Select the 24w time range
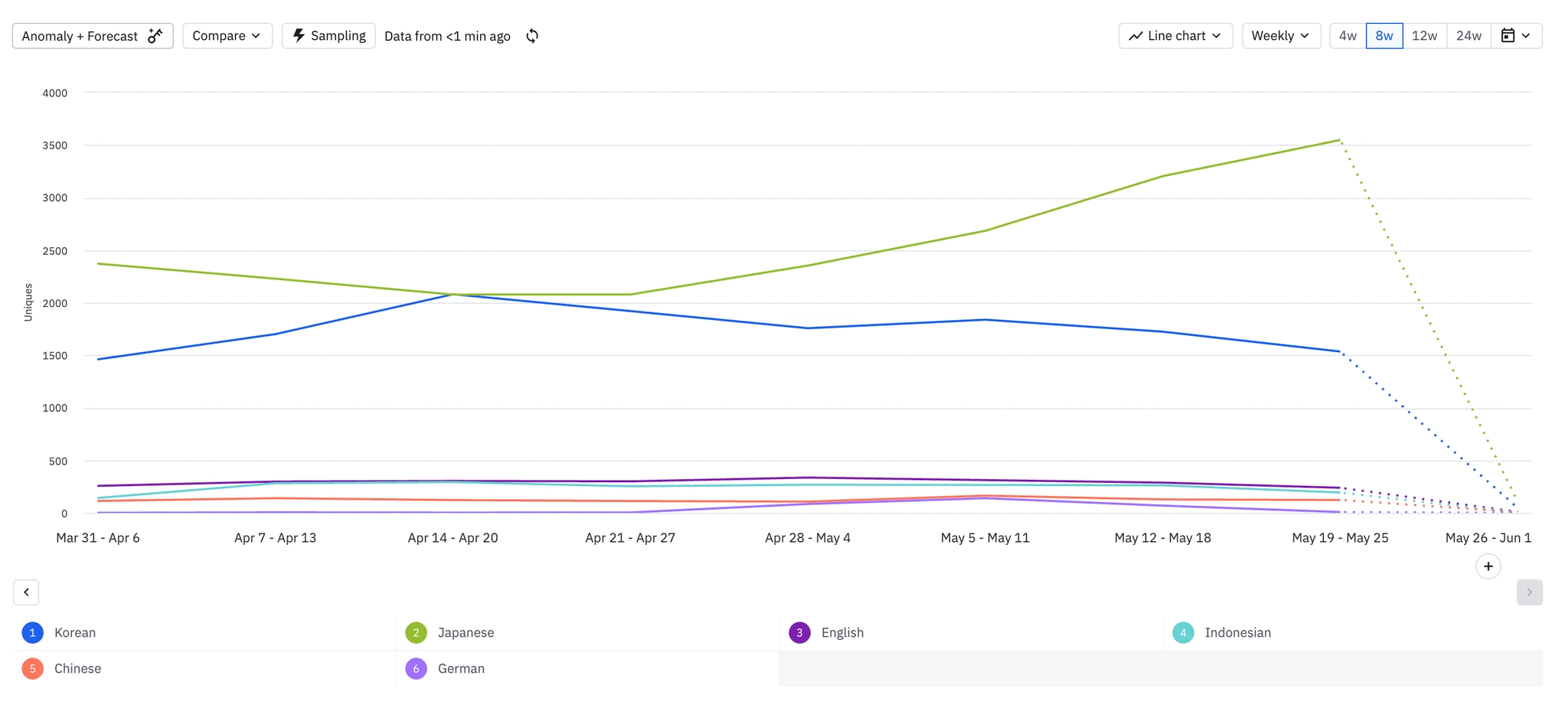Viewport: 1568px width, 711px height. pos(1468,36)
